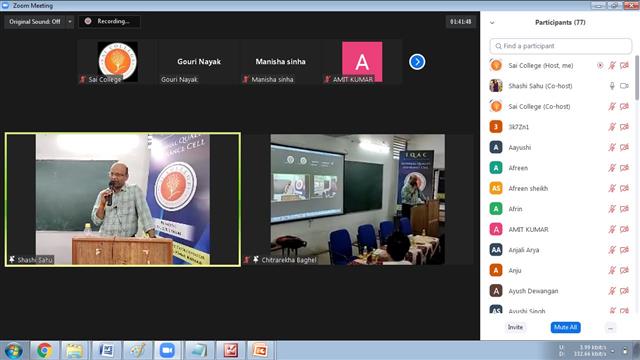Viewport: 640px width, 360px height.
Task: Select Sai College (Host, me) participant name
Action: (x=540, y=65)
